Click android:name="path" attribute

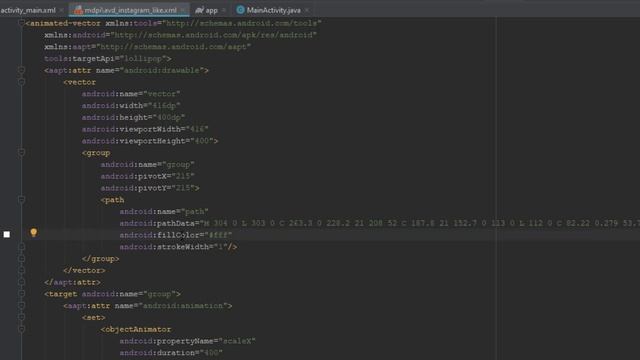point(164,211)
